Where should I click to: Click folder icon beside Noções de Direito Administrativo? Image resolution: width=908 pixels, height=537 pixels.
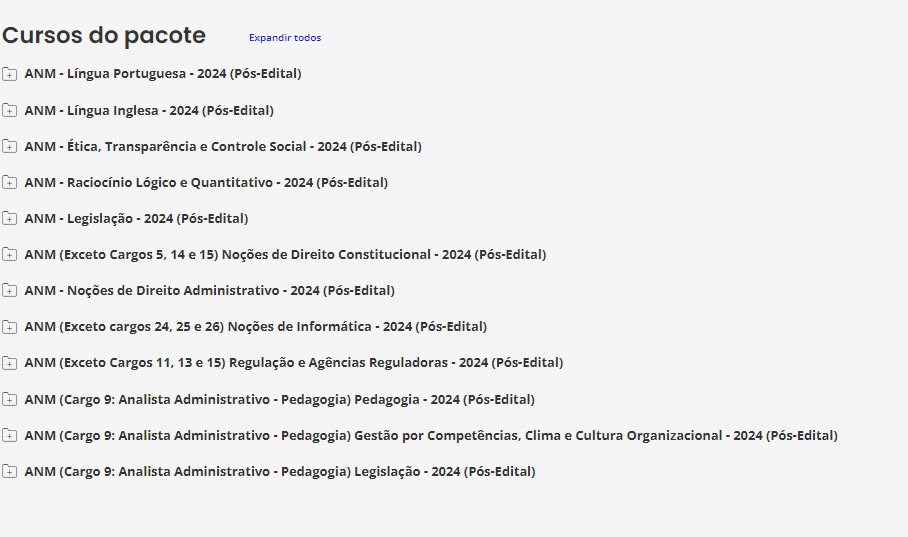pyautogui.click(x=9, y=291)
